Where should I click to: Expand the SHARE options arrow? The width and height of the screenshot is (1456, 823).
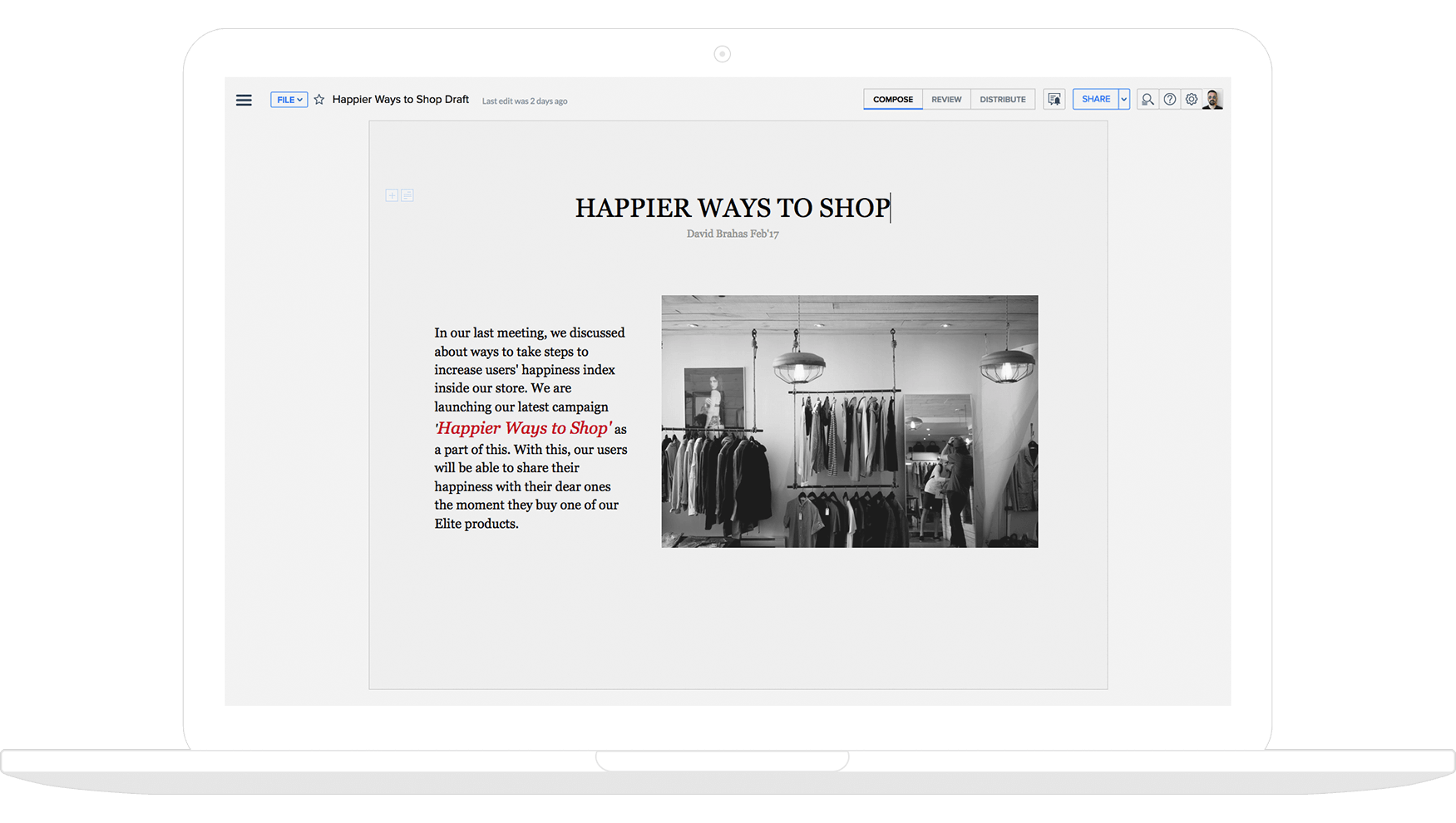[x=1124, y=100]
